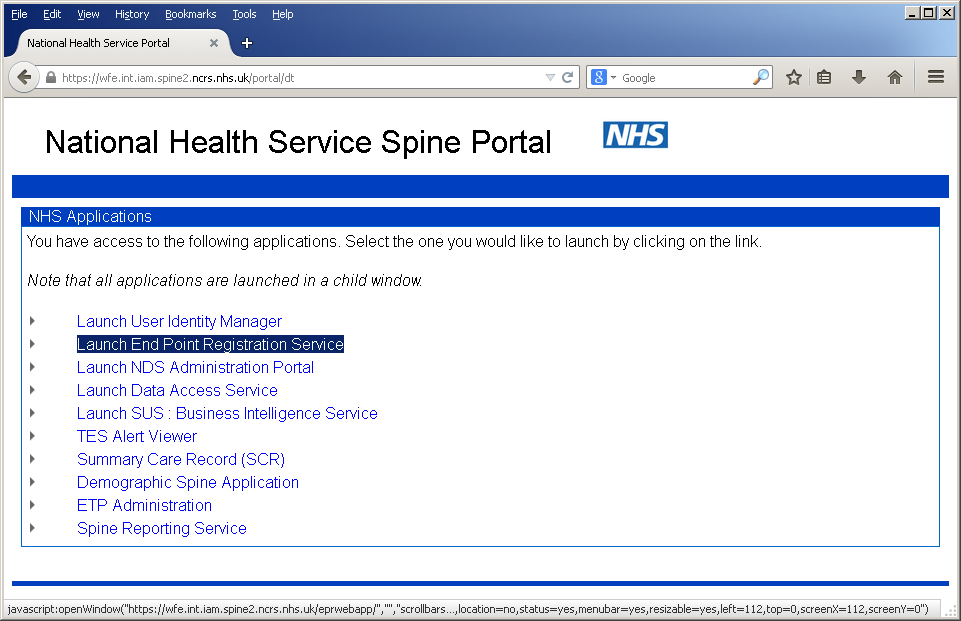The image size is (961, 621).
Task: Go to the Home page icon
Action: pyautogui.click(x=895, y=77)
